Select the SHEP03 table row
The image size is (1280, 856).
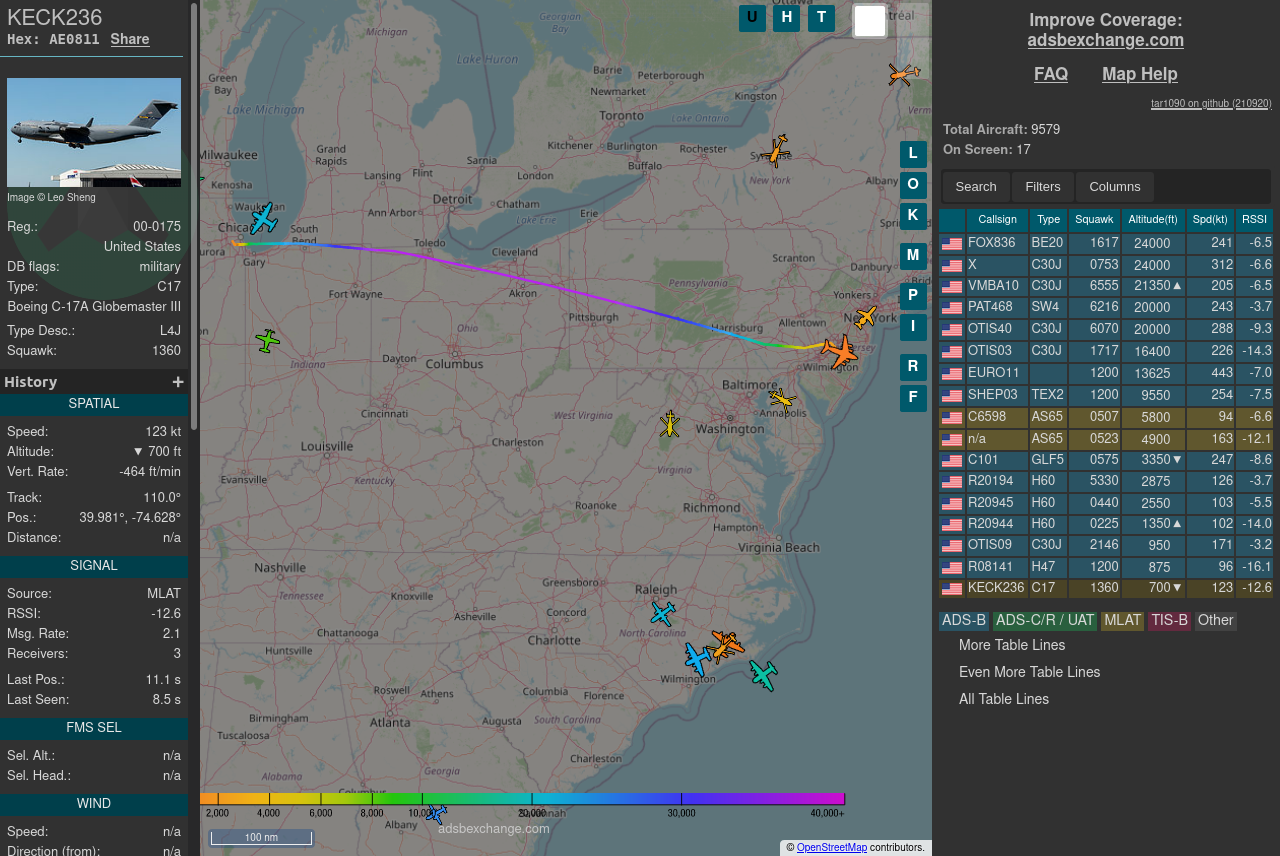[x=1106, y=395]
